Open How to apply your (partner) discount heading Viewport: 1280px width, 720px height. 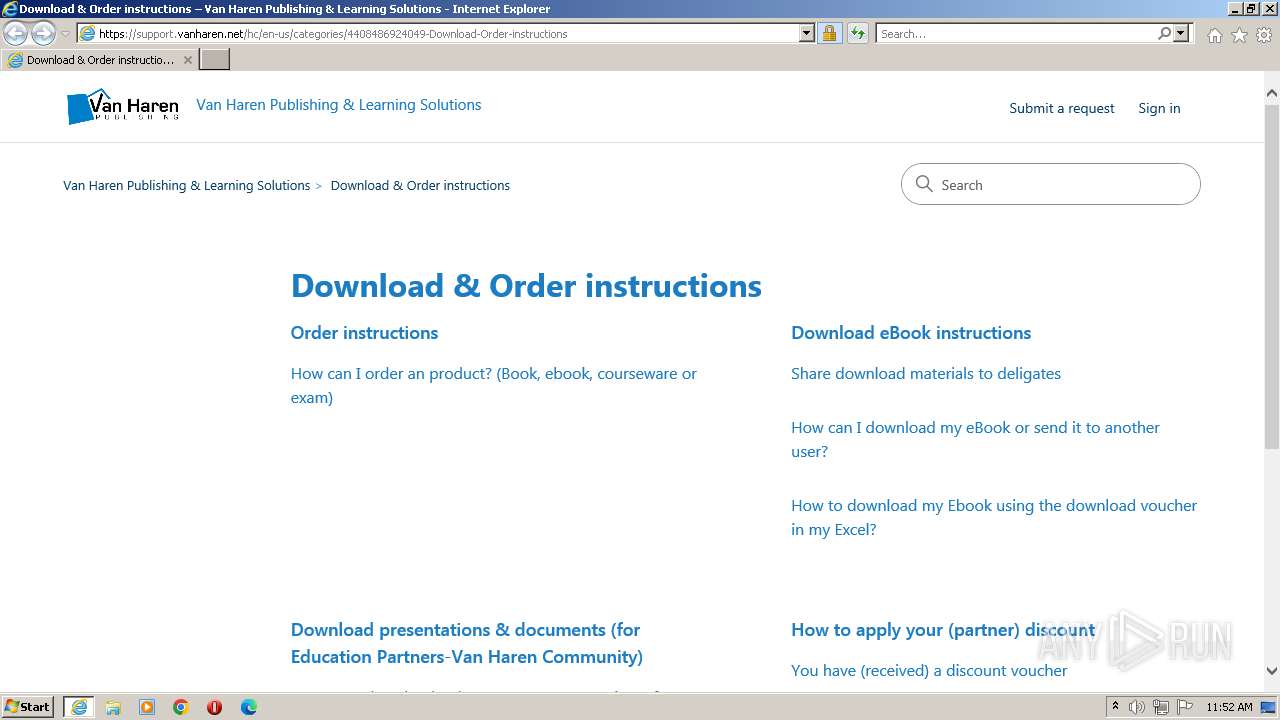(x=943, y=630)
